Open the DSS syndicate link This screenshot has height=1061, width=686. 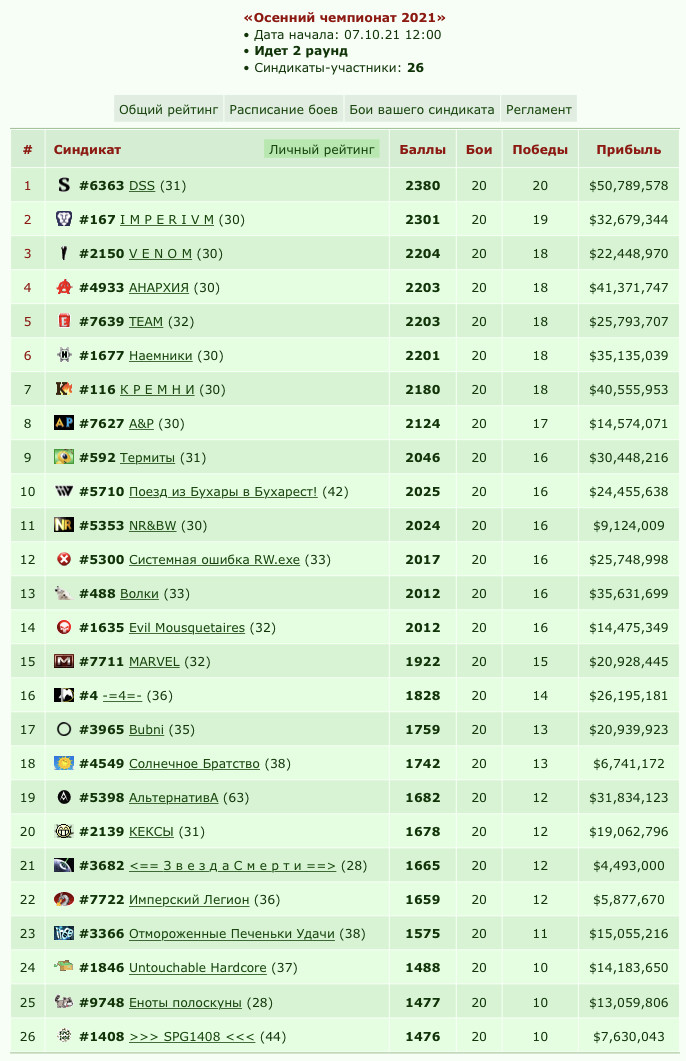point(142,185)
